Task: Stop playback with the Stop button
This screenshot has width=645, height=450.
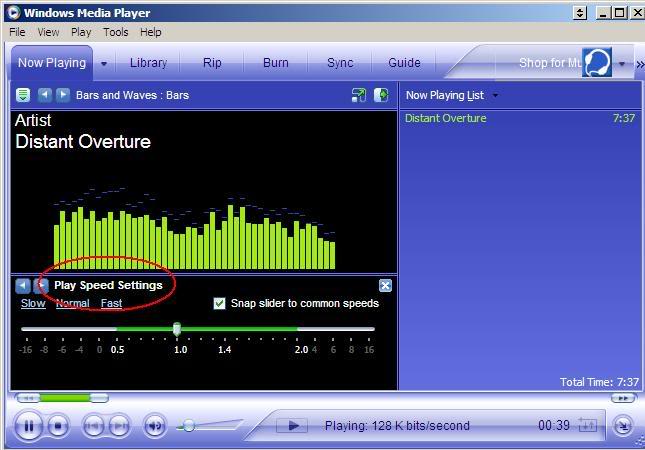Action: tap(58, 426)
